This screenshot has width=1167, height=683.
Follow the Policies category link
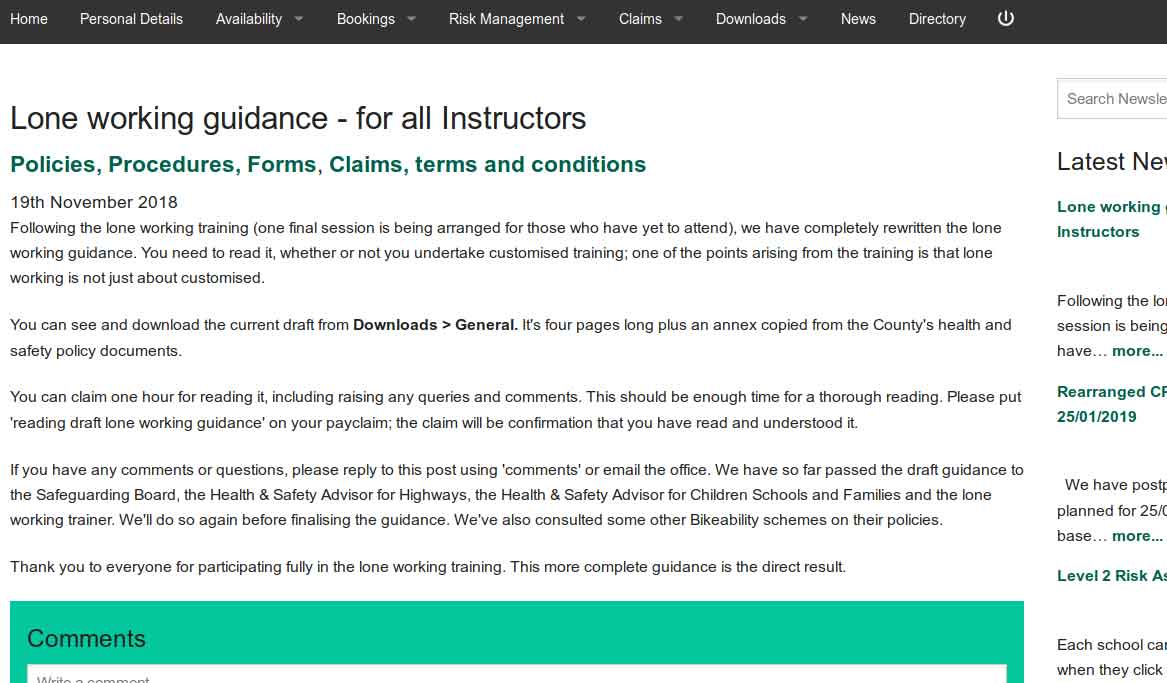[x=53, y=164]
